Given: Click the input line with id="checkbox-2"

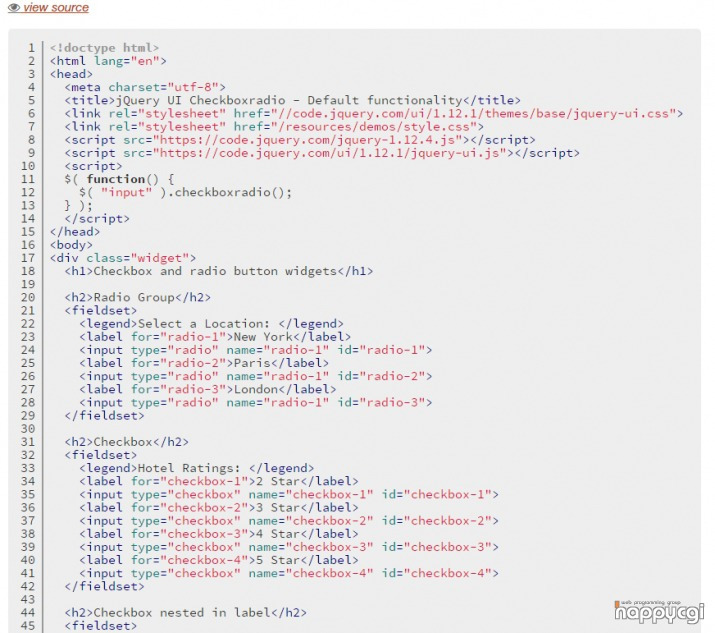Looking at the screenshot, I should [289, 521].
